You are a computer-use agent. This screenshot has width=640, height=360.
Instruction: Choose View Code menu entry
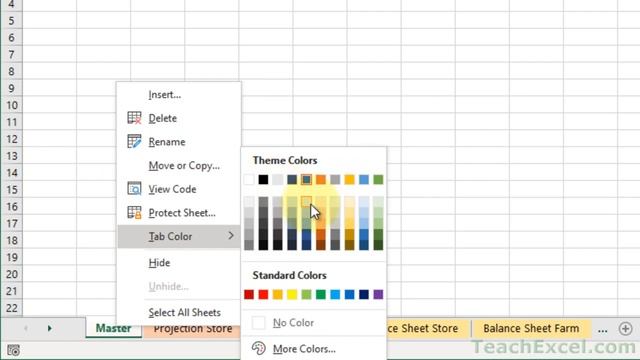click(x=172, y=189)
